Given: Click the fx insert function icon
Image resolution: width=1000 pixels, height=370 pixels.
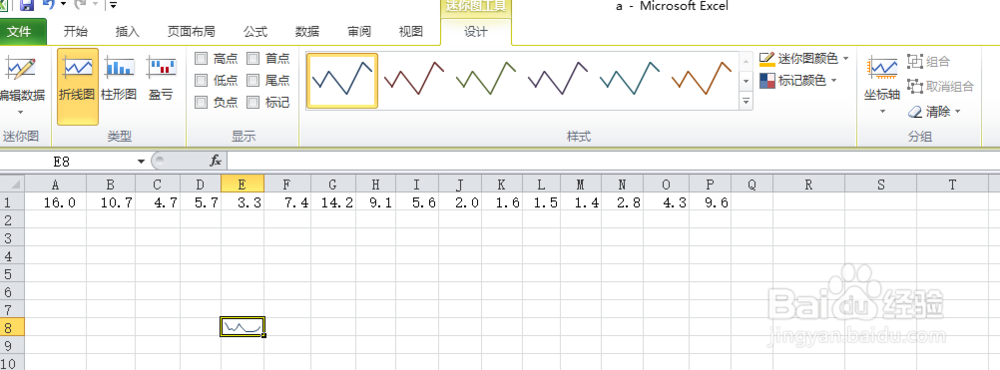Looking at the screenshot, I should (216, 161).
